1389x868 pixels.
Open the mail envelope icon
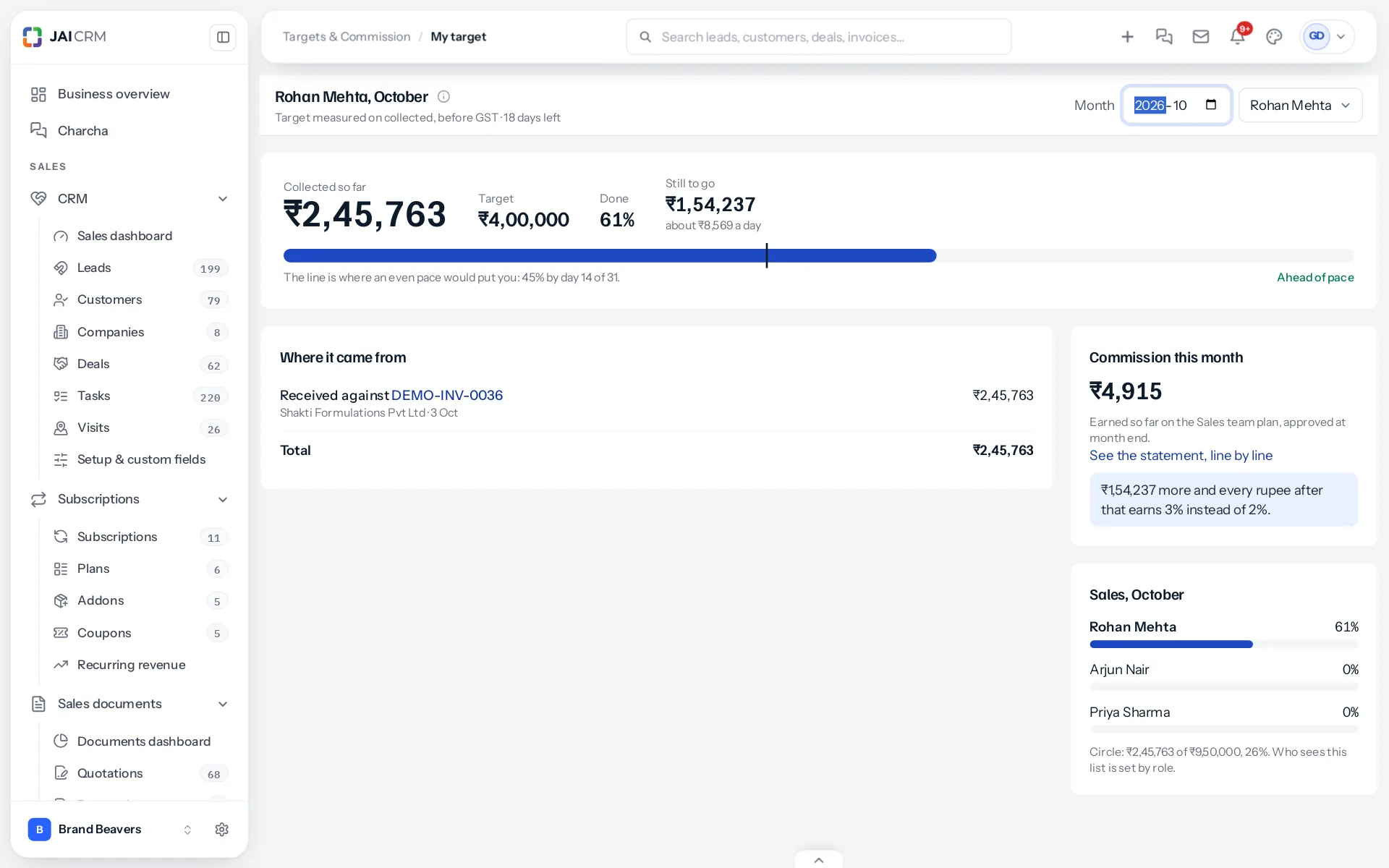click(x=1201, y=37)
